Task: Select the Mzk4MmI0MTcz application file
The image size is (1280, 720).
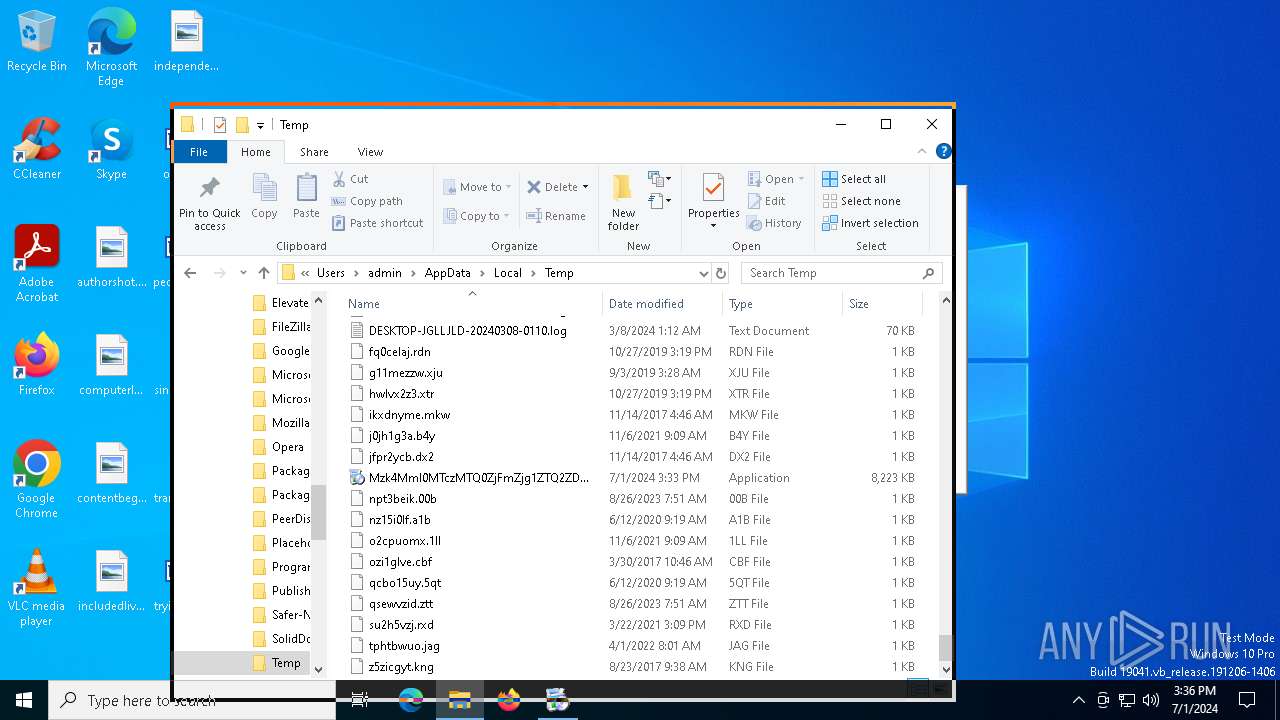Action: pos(479,478)
